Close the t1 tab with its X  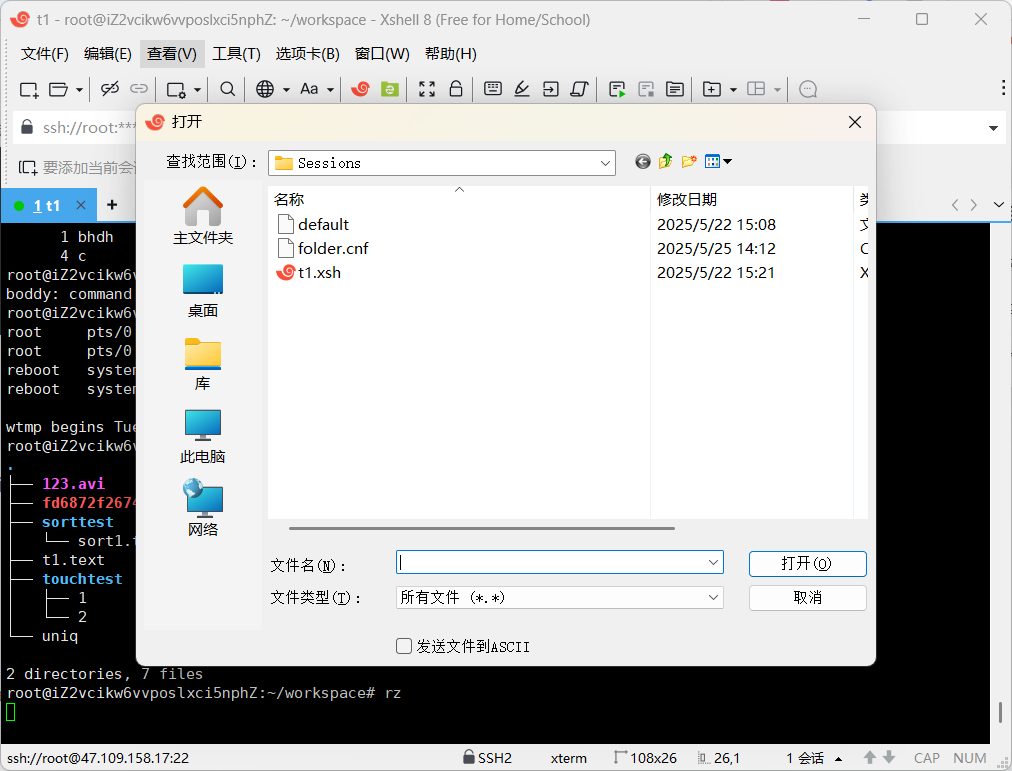[x=81, y=205]
